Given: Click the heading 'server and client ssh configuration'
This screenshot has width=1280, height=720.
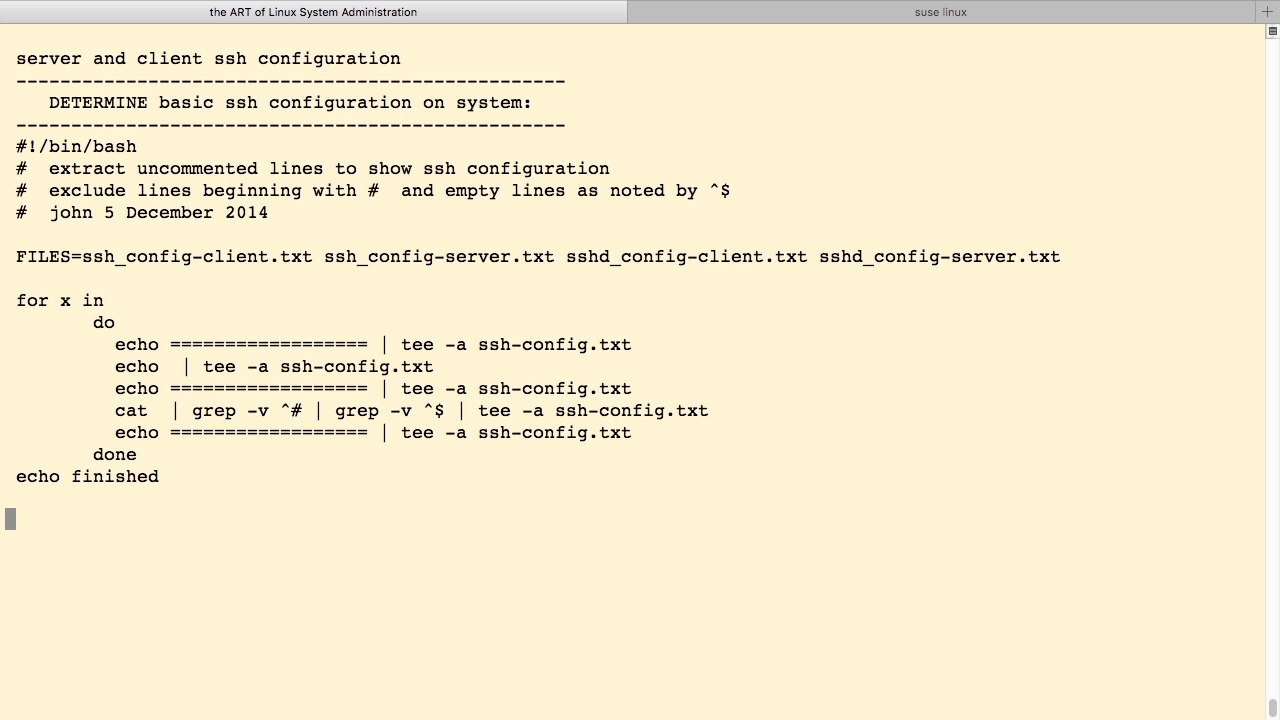Looking at the screenshot, I should [x=208, y=59].
